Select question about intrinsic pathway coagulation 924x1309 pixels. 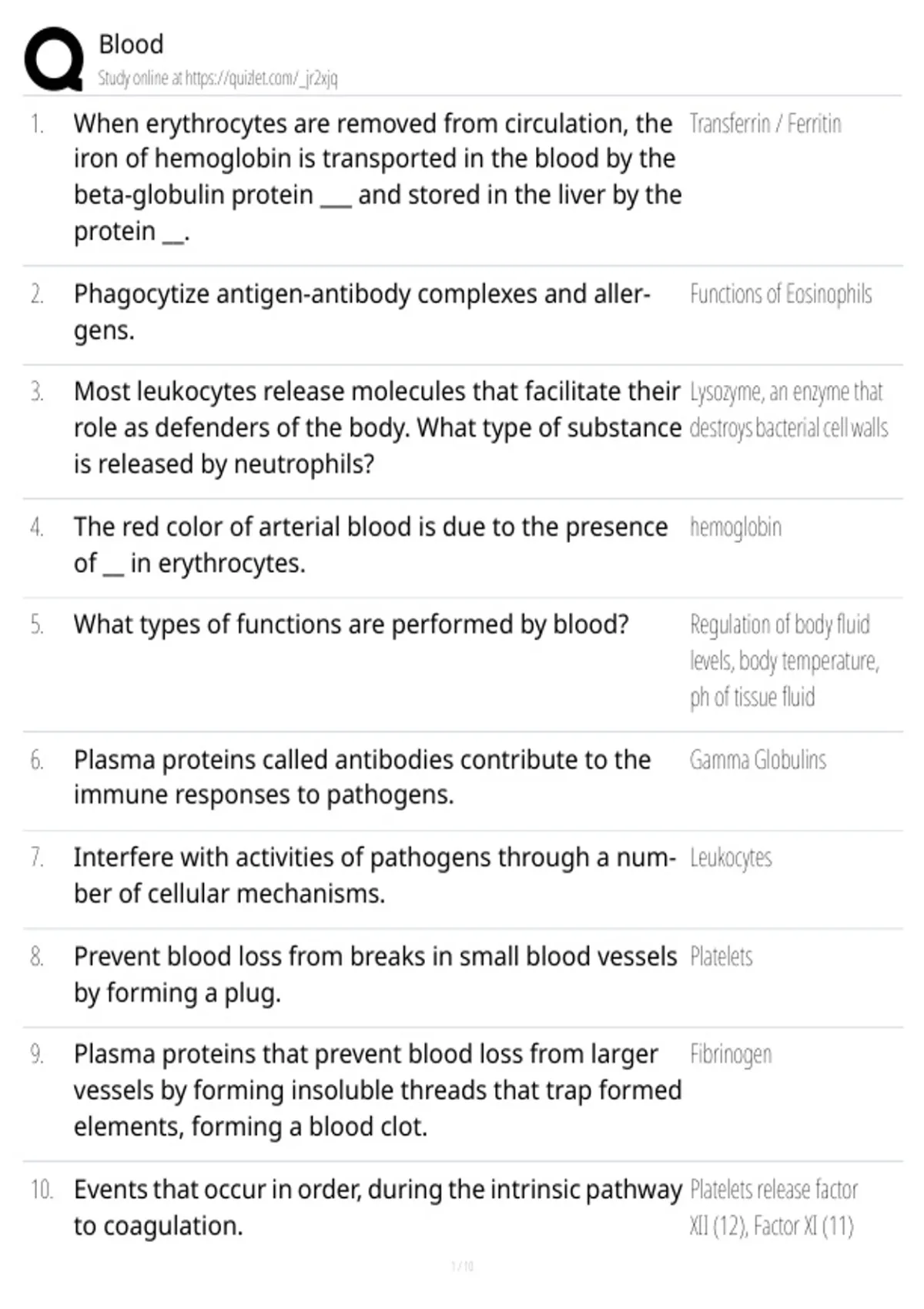pyautogui.click(x=377, y=1207)
